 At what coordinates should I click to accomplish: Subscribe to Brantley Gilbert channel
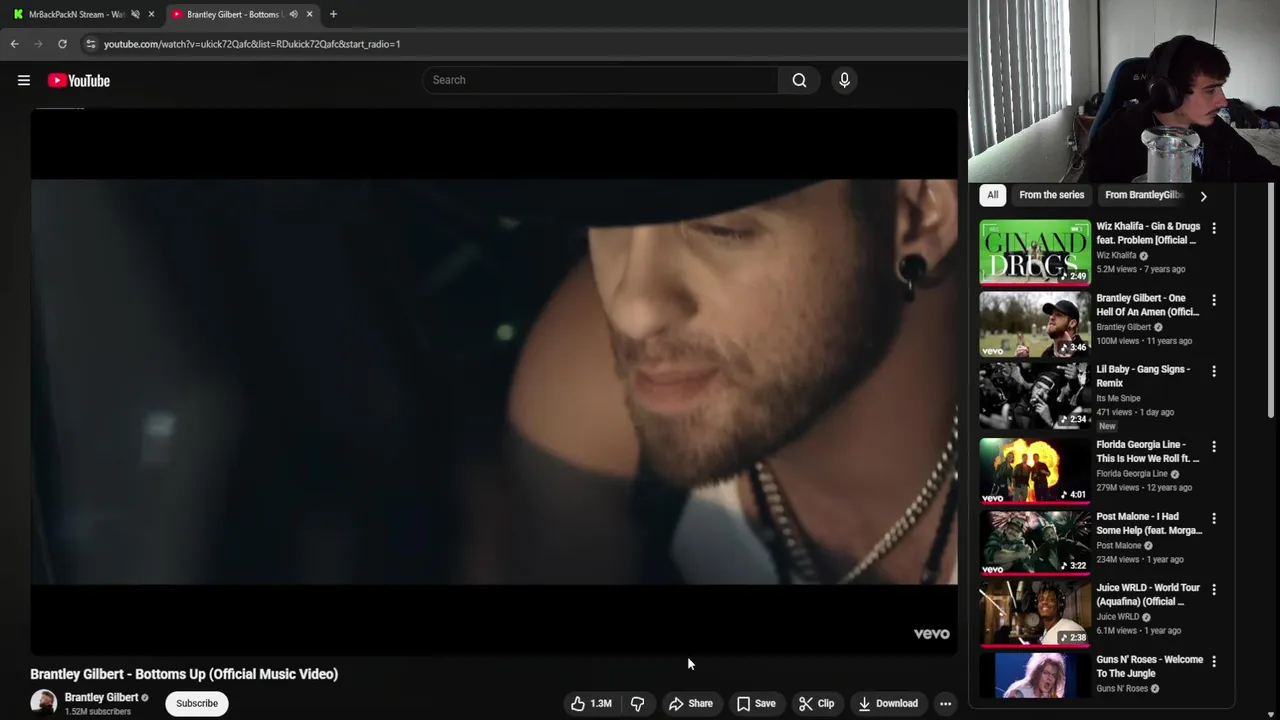(197, 703)
